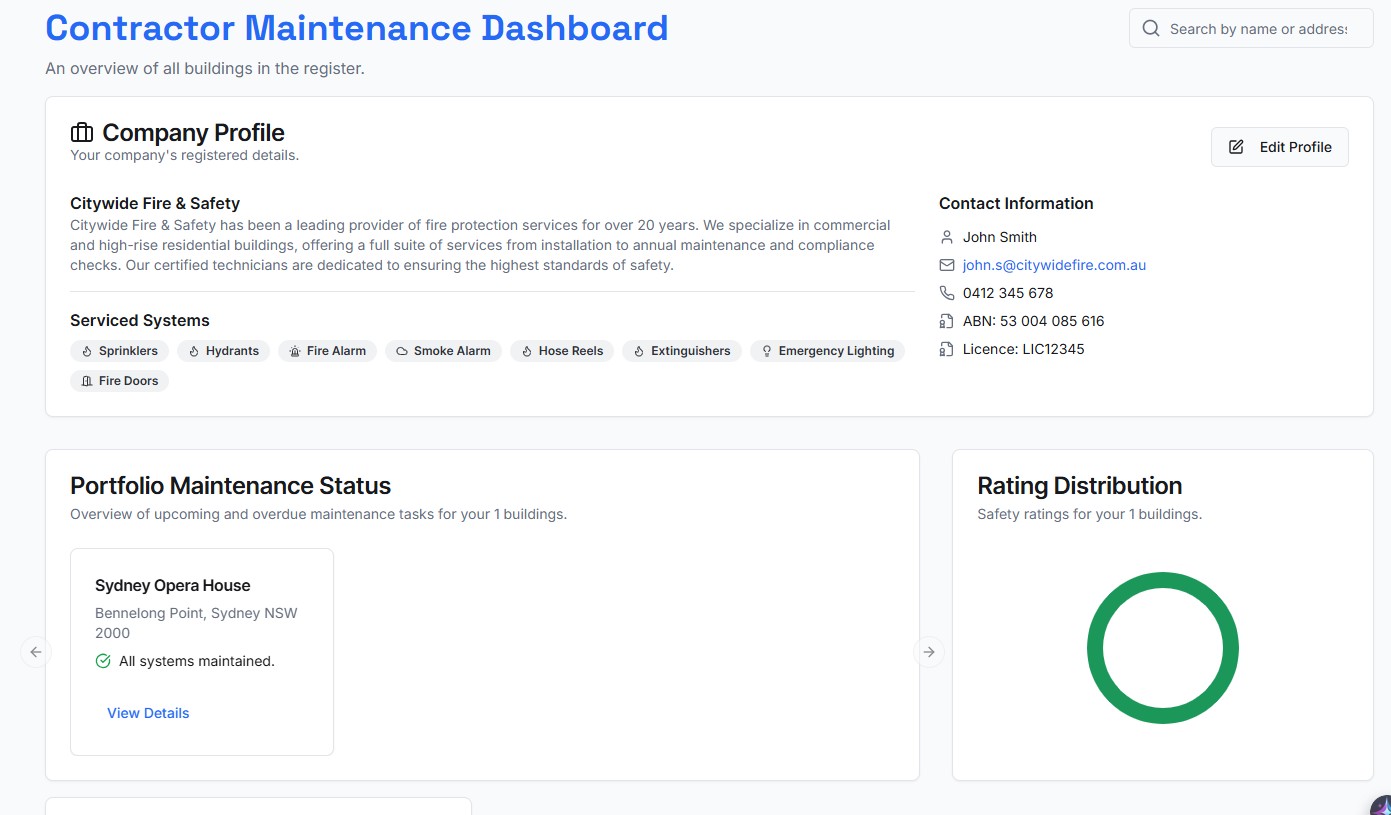
Task: Click the bulb icon on Emergency Lighting badge
Action: coord(766,350)
